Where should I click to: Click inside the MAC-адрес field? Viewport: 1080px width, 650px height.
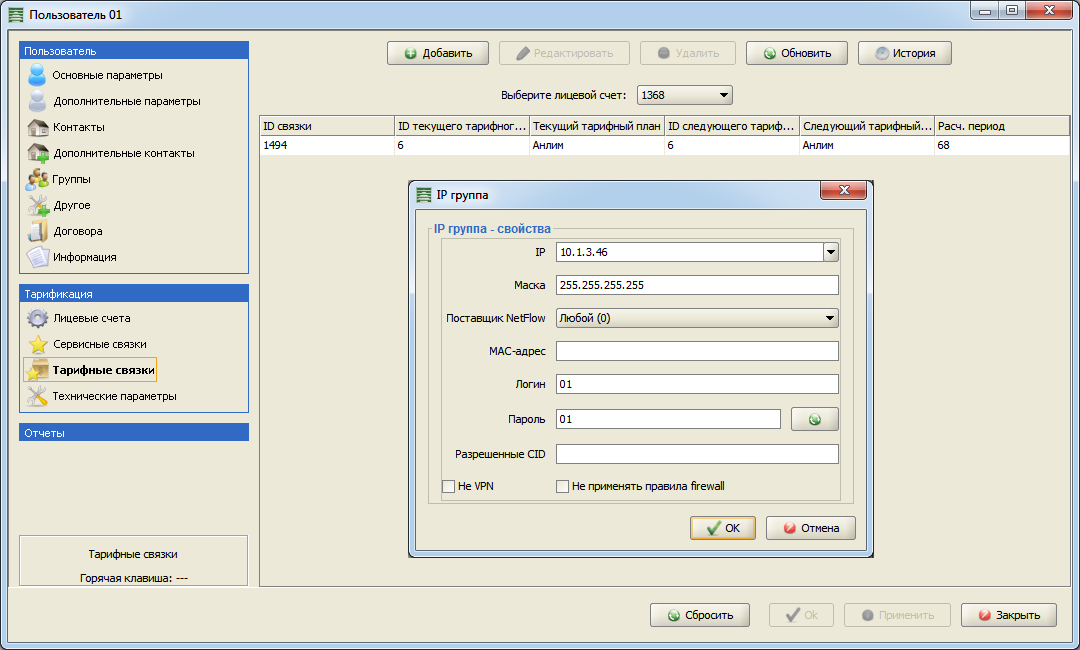tap(696, 351)
